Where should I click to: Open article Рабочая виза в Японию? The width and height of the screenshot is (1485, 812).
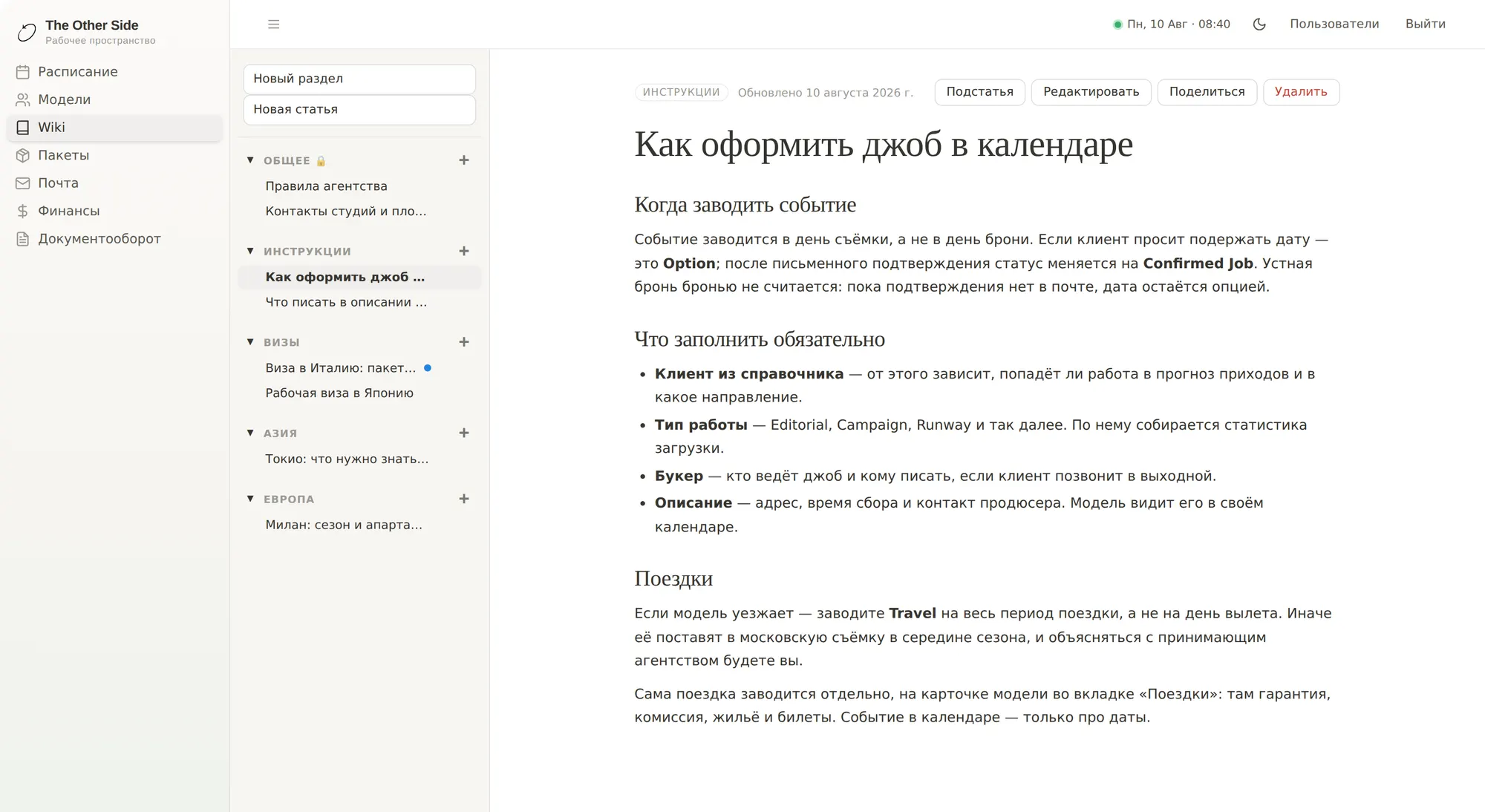tap(359, 393)
